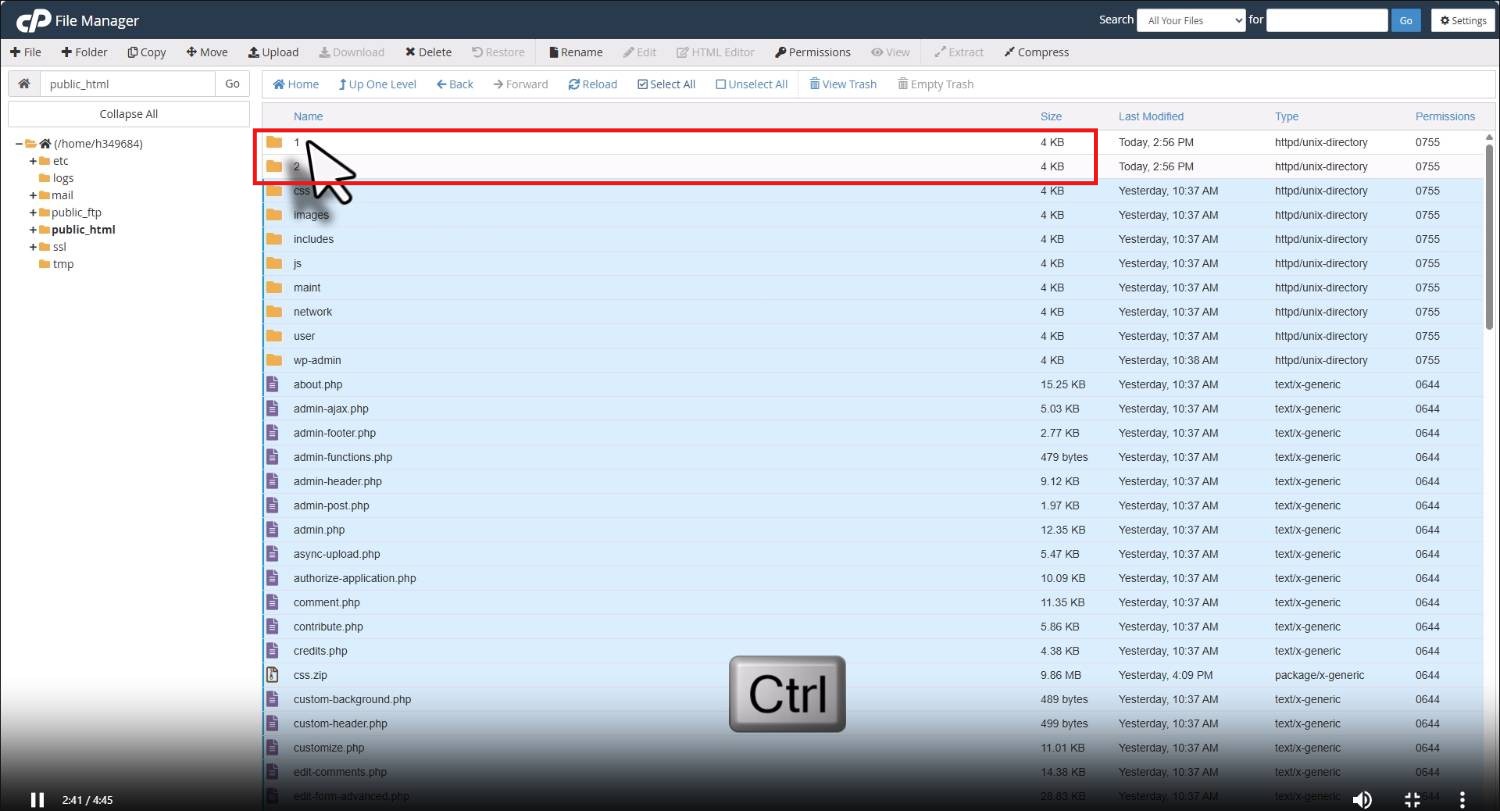Sort by the Last Modified column header

[1151, 117]
